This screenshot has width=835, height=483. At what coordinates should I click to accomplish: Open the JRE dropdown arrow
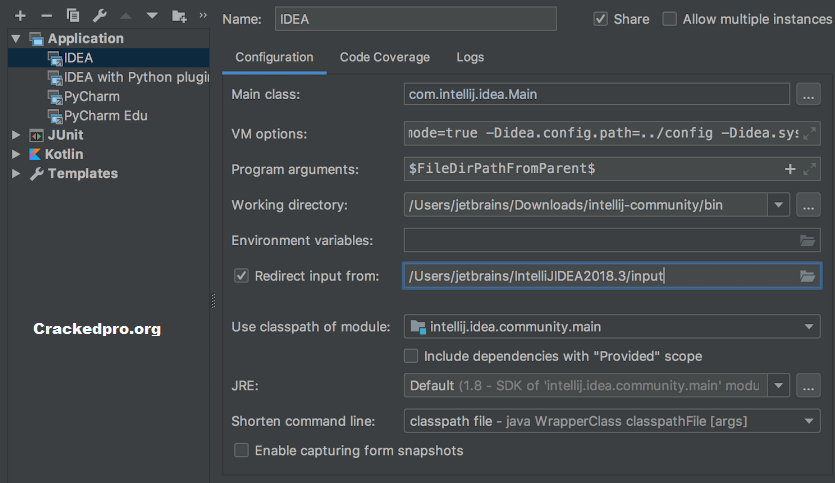[x=779, y=386]
